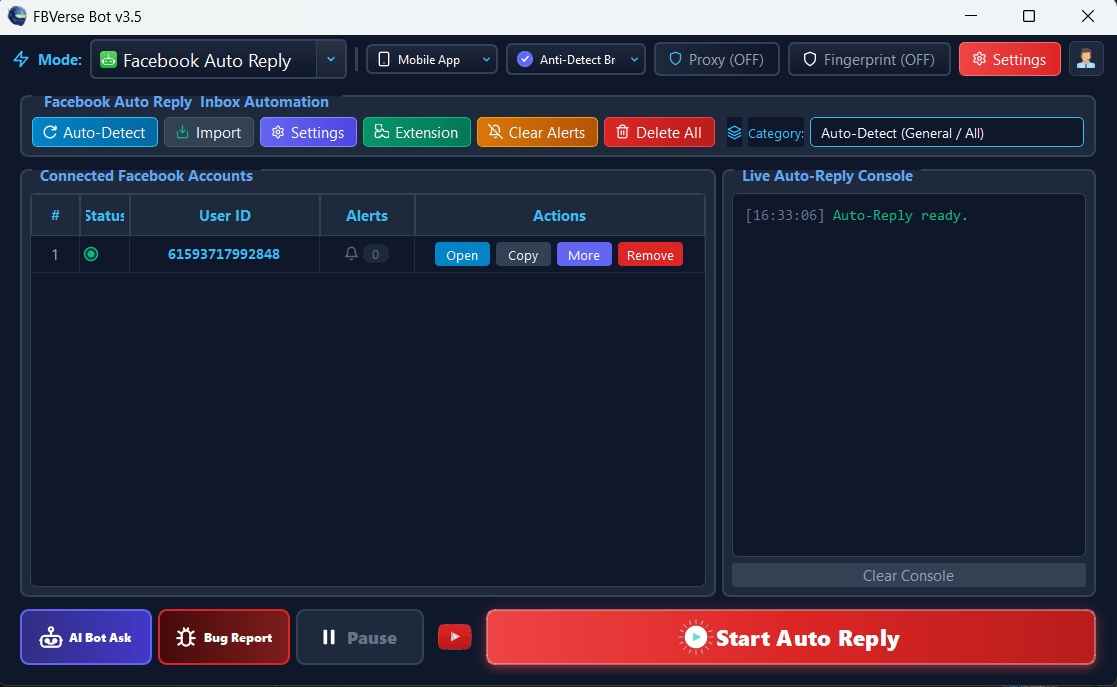1117x687 pixels.
Task: Pause the auto reply
Action: coord(360,637)
